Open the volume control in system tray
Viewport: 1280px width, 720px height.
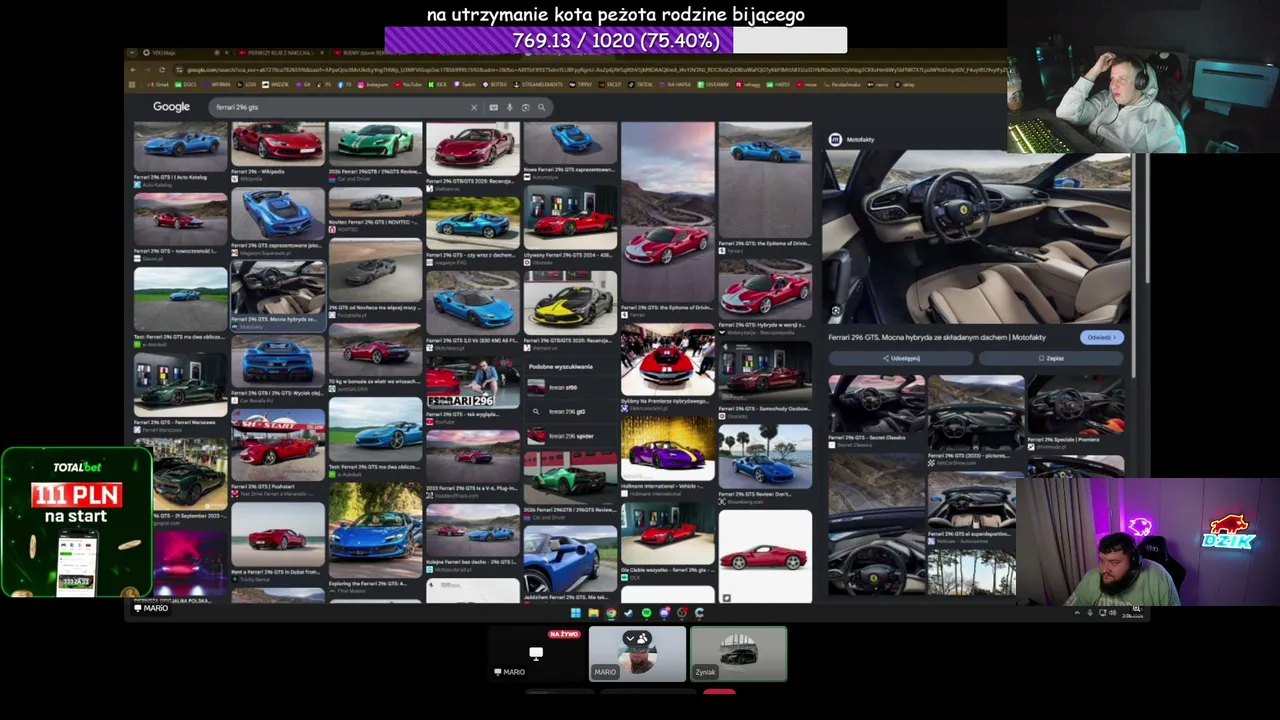[1113, 613]
